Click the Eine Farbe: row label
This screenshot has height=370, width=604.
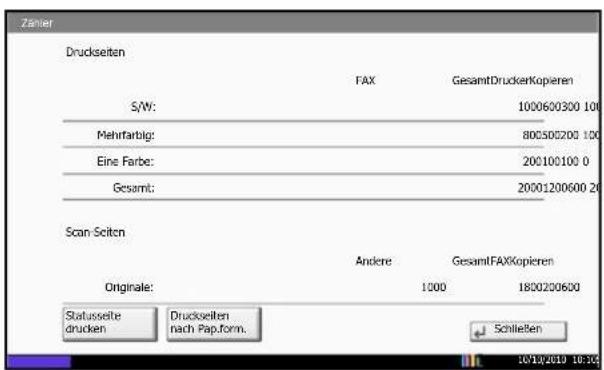pos(125,161)
